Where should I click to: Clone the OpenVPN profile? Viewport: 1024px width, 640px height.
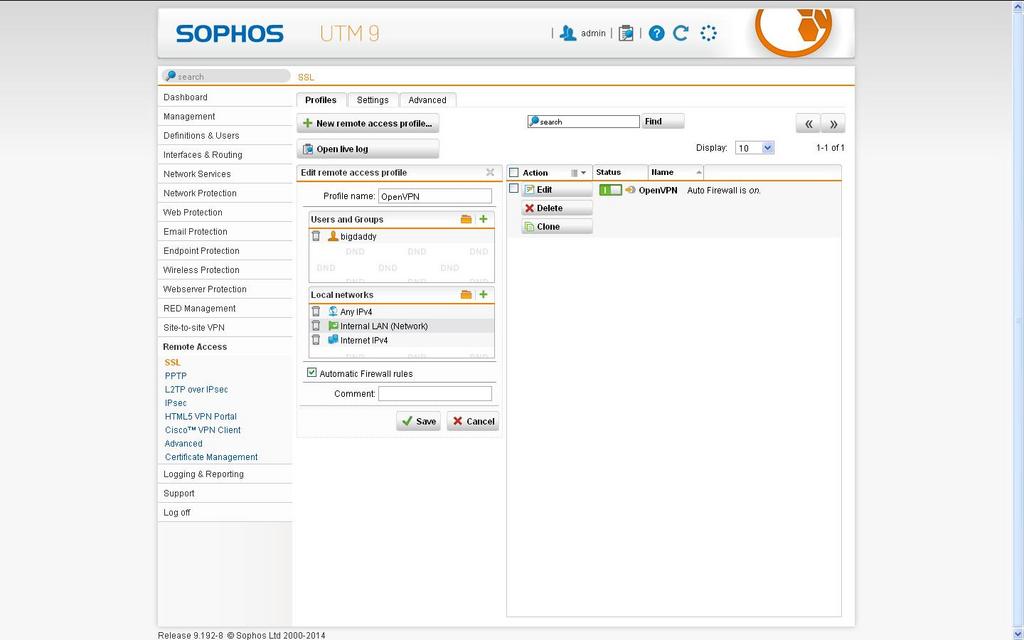click(557, 227)
